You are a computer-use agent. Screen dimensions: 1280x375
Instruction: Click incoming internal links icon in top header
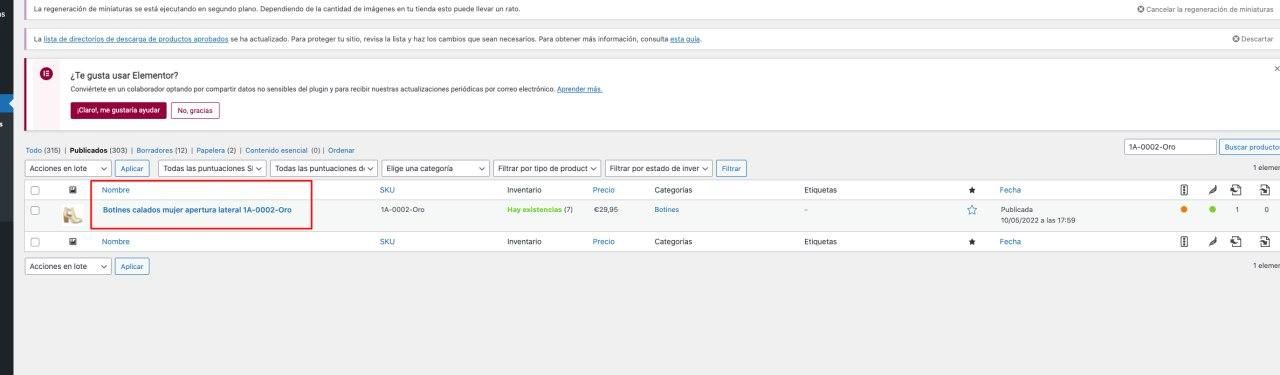coord(1265,189)
